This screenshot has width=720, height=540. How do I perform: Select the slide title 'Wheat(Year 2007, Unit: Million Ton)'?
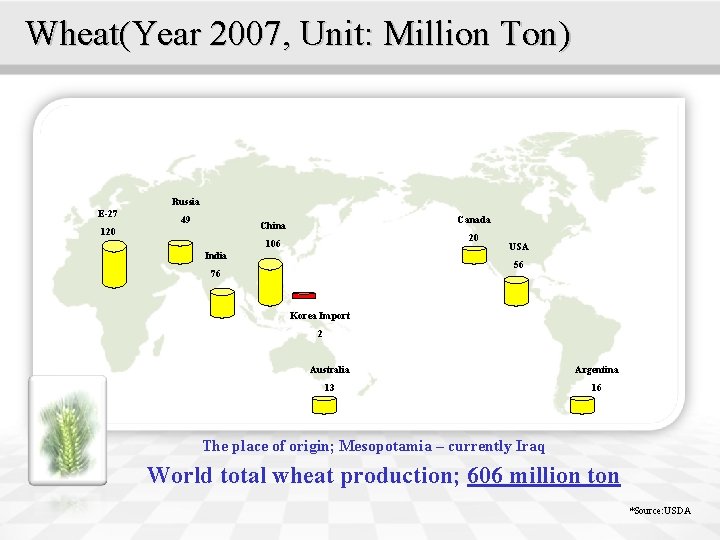click(x=298, y=34)
